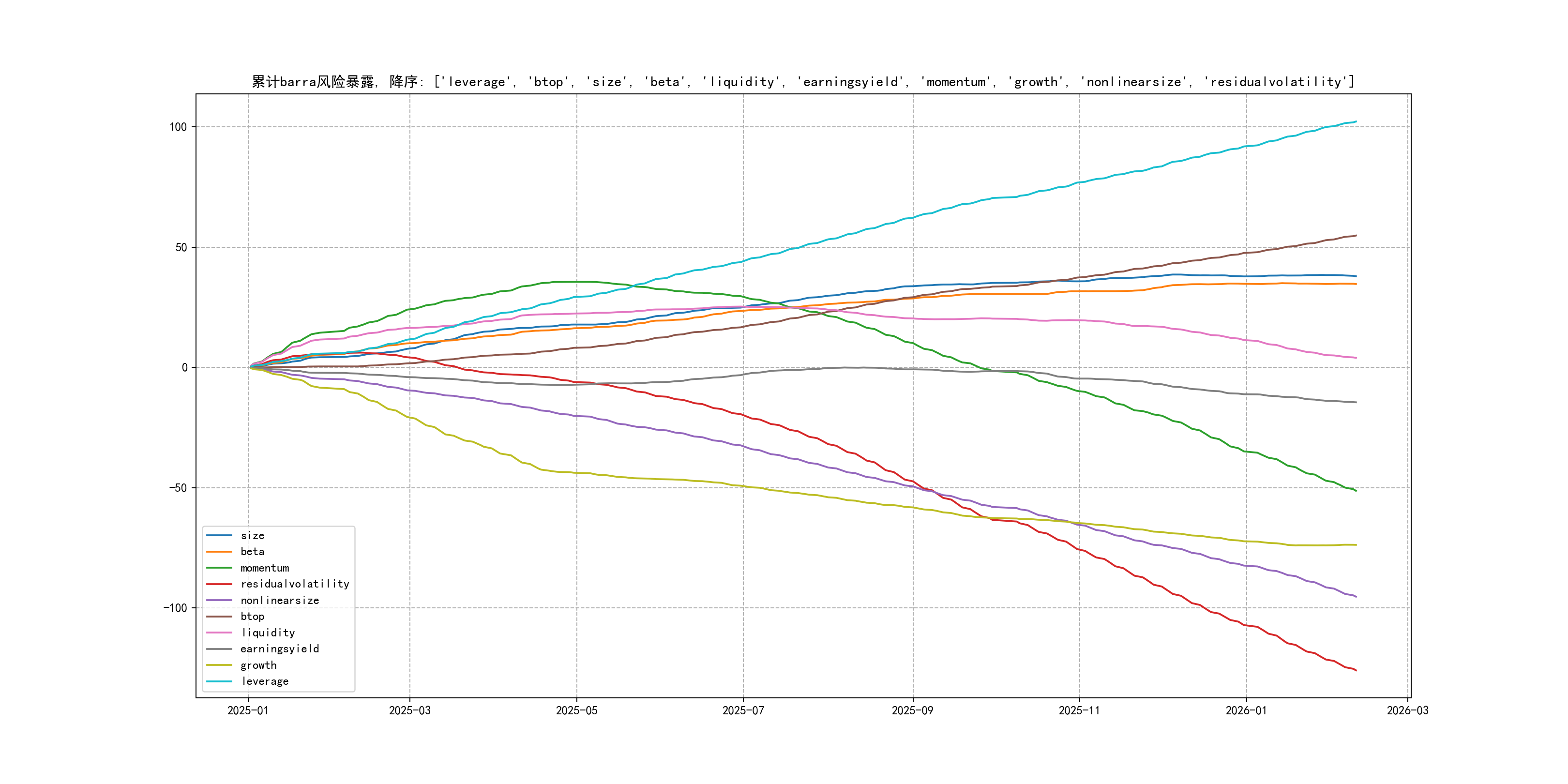Select the nonlinearsize legend label

pos(279,600)
